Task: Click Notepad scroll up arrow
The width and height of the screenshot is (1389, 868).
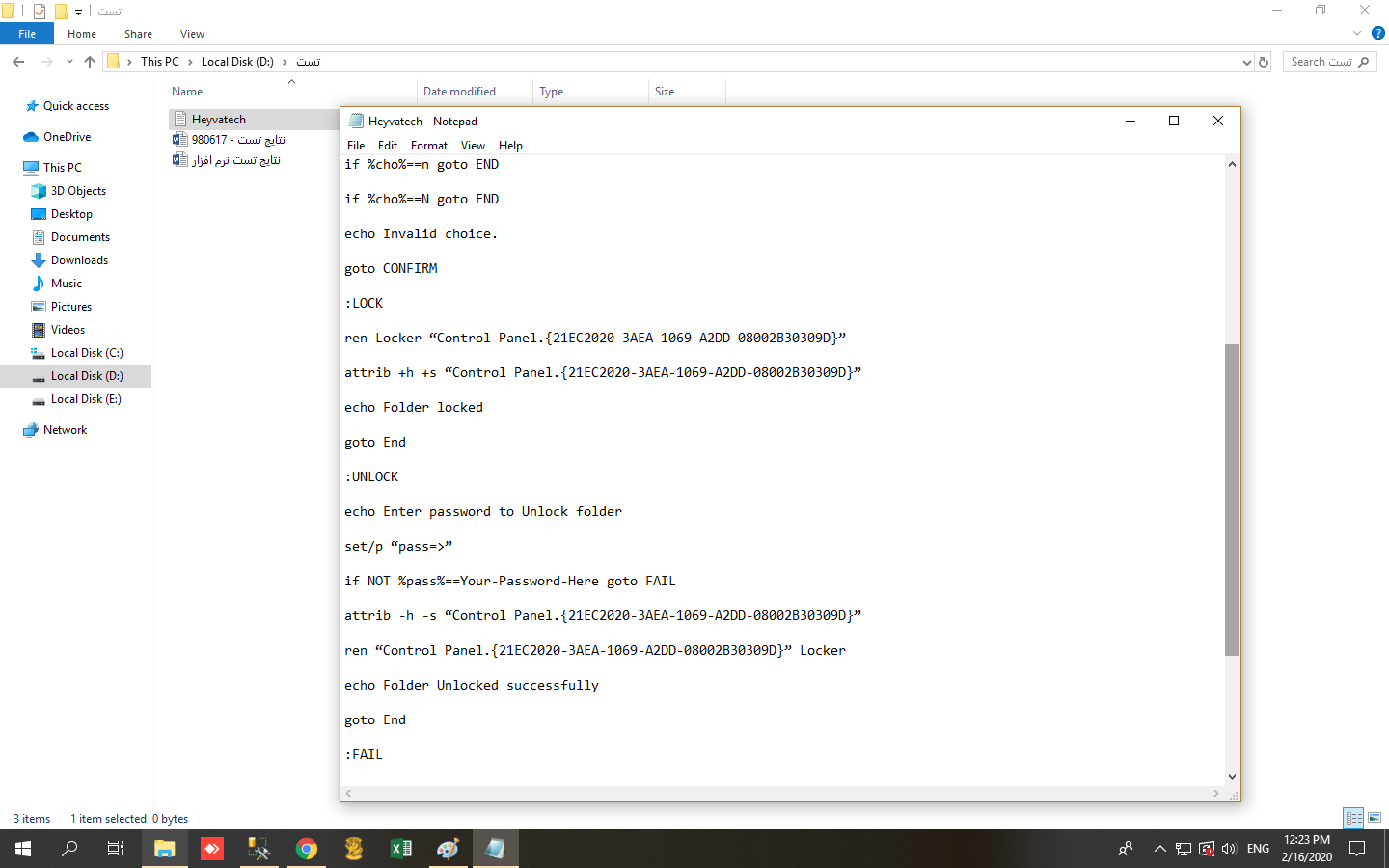Action: (x=1232, y=164)
